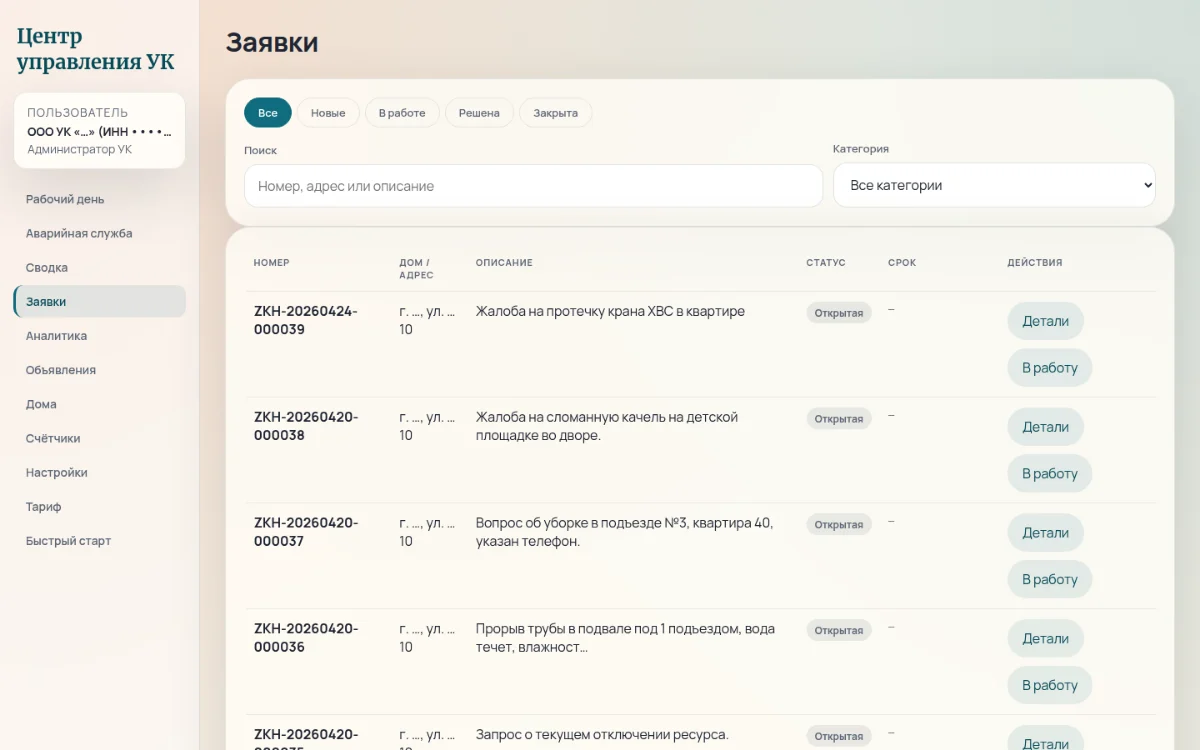Click description 'Вопрос об уборке в подъезде №3'
Viewport: 1200px width, 750px height.
[x=625, y=532]
